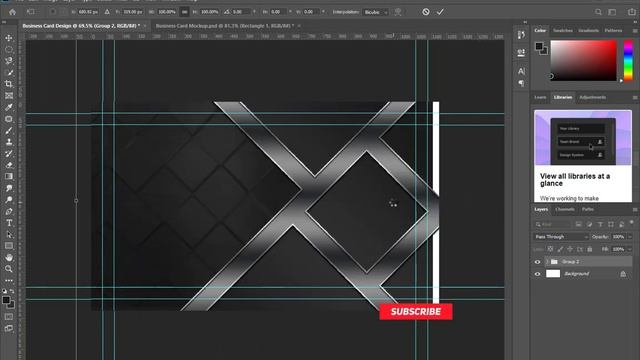Open the Edit Toolbar three-dots menu
The height and width of the screenshot is (360, 640).
click(9, 280)
